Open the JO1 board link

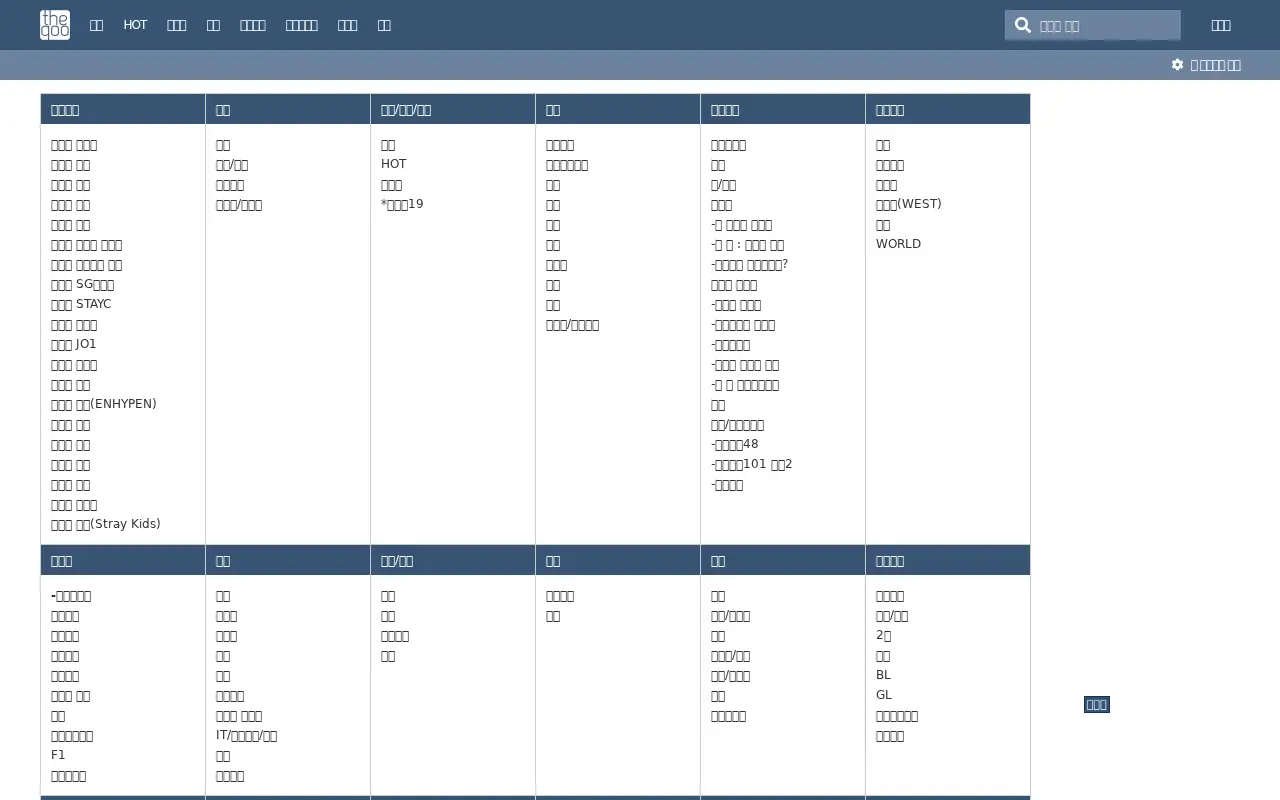point(74,344)
